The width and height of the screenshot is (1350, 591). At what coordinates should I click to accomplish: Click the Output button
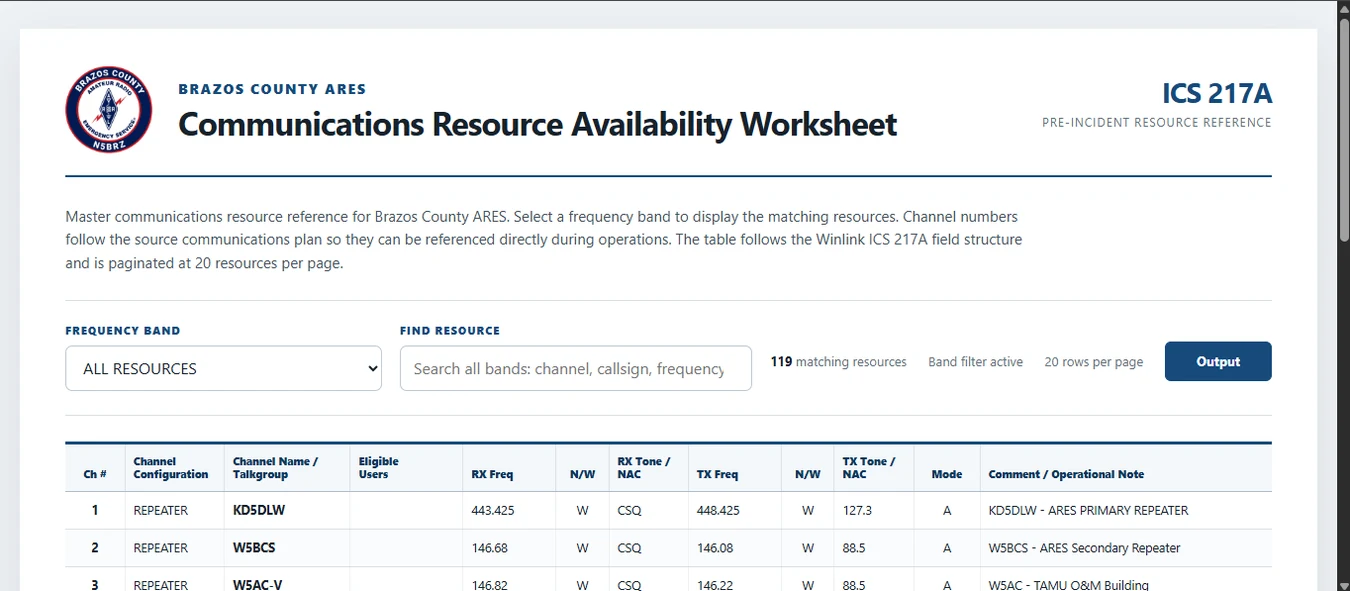tap(1218, 362)
